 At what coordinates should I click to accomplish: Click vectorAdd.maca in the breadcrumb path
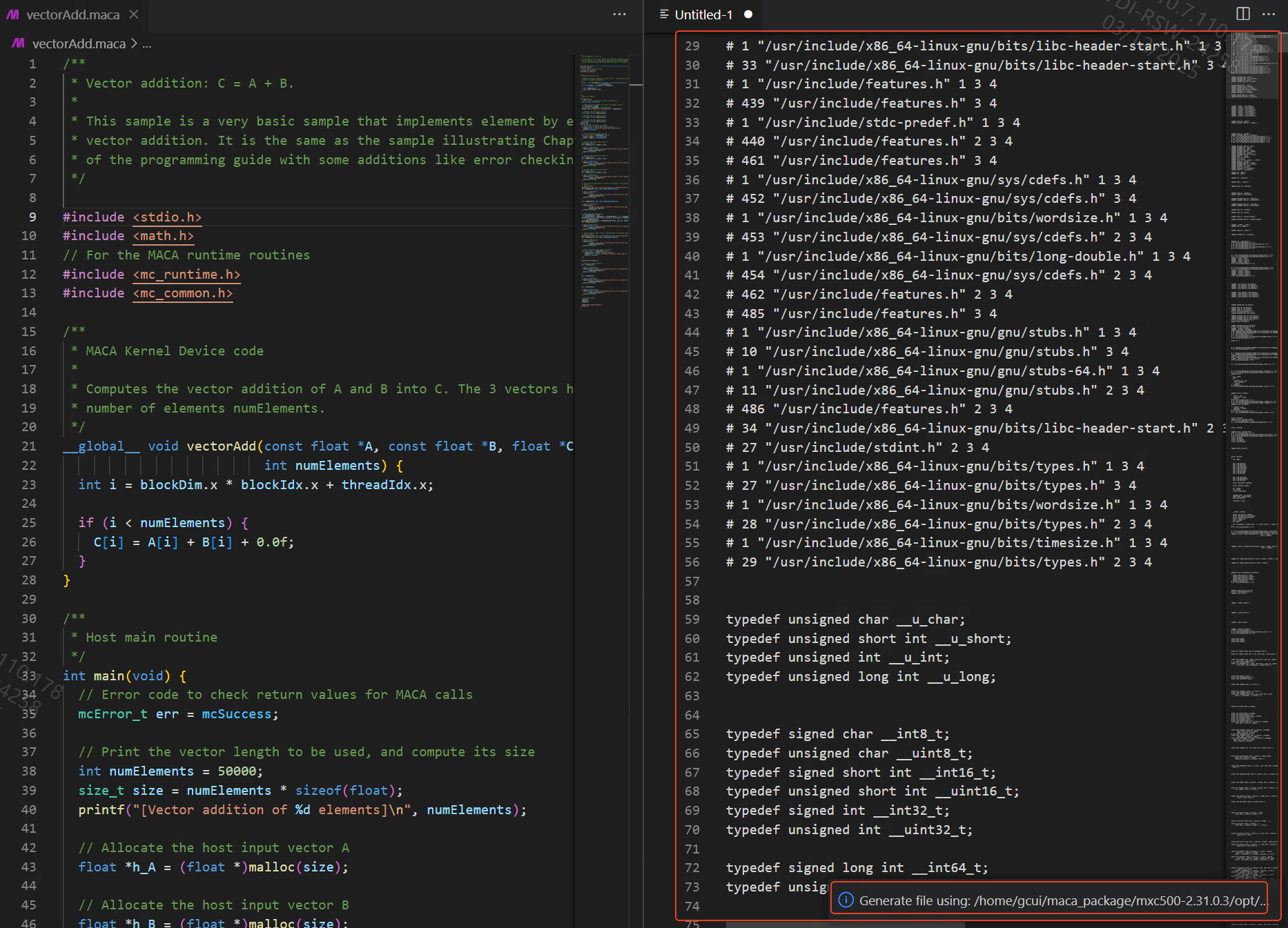pyautogui.click(x=79, y=43)
